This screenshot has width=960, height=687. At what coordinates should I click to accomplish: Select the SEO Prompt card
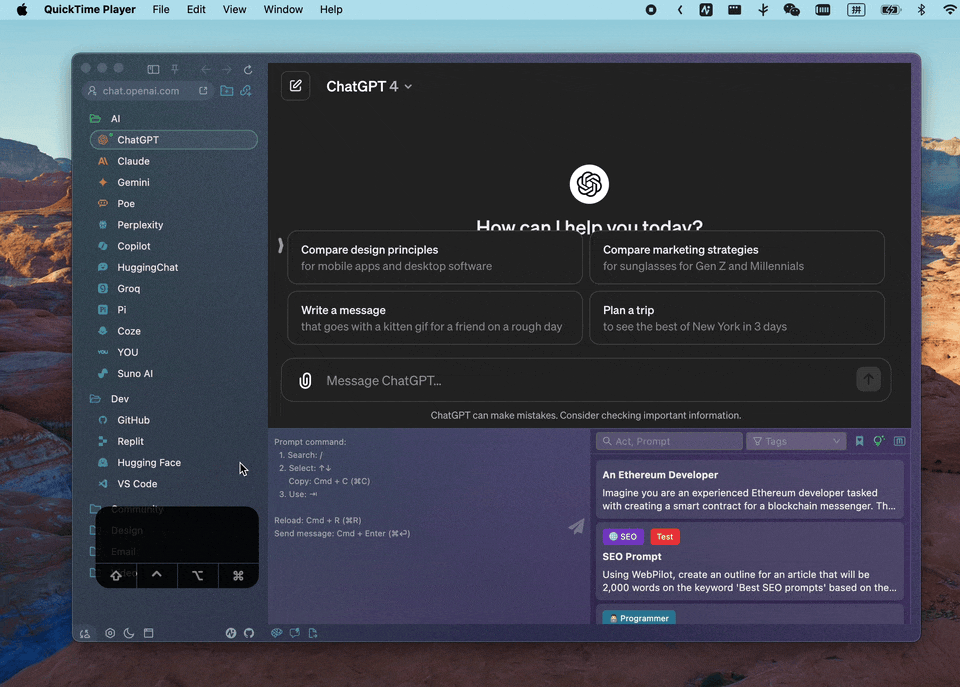[749, 561]
